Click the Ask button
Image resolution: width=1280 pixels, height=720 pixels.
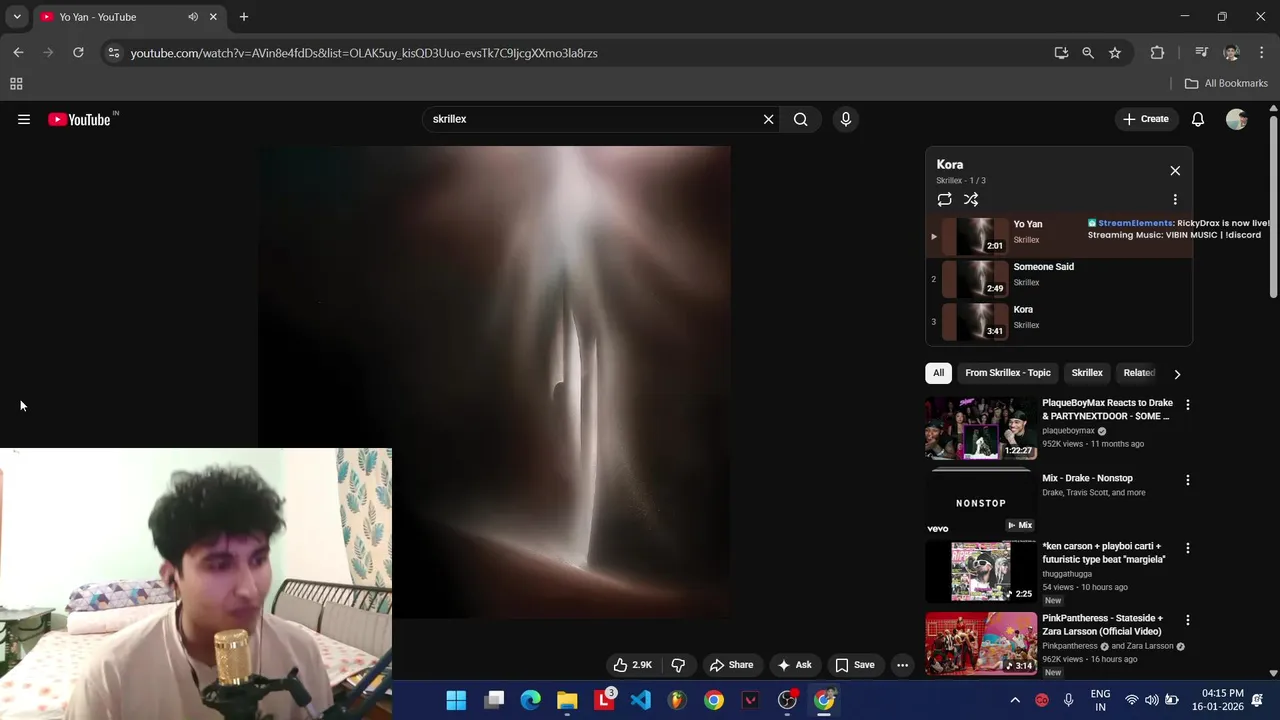[794, 665]
